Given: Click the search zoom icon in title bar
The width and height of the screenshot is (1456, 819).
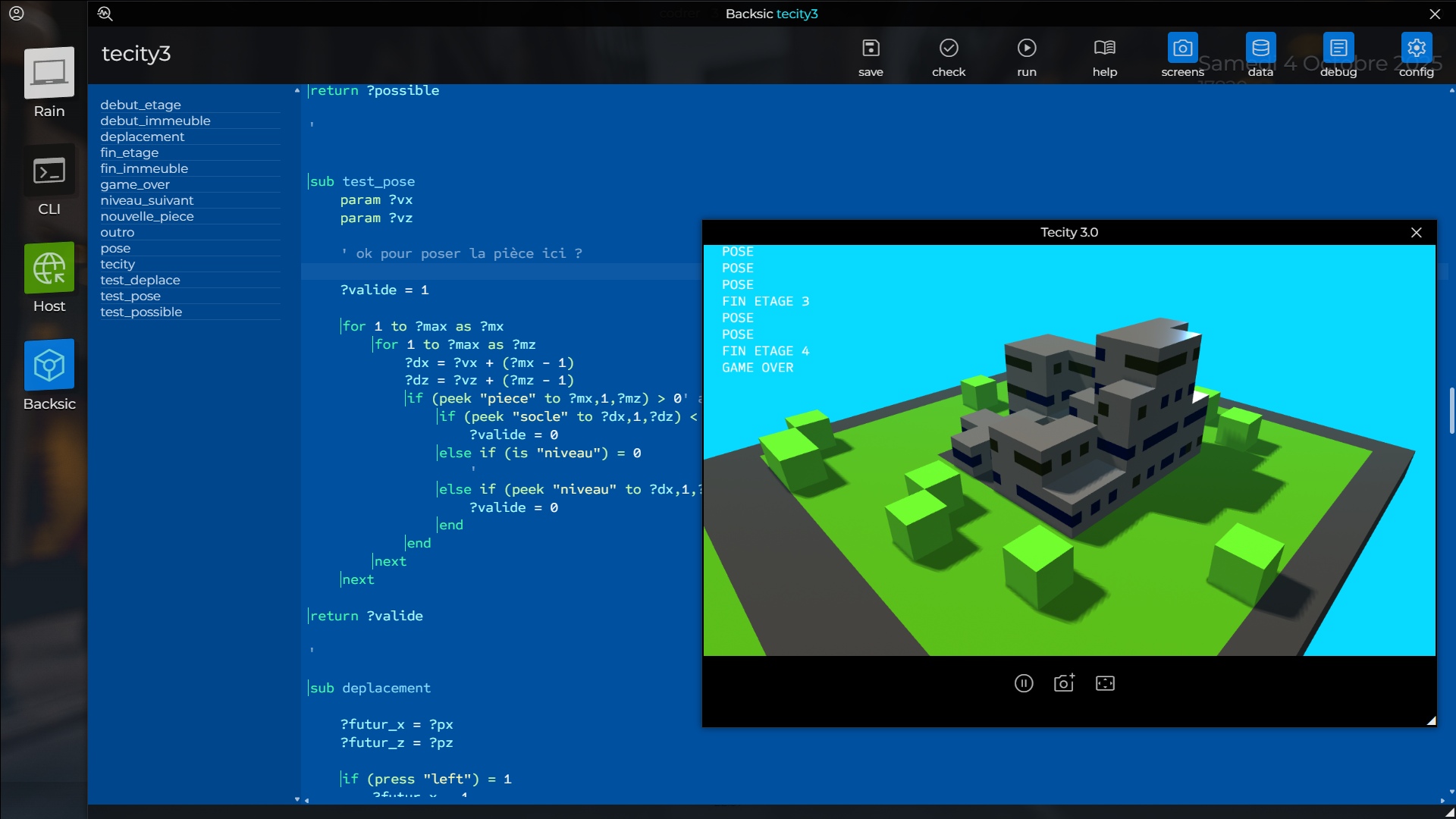Looking at the screenshot, I should (x=105, y=14).
